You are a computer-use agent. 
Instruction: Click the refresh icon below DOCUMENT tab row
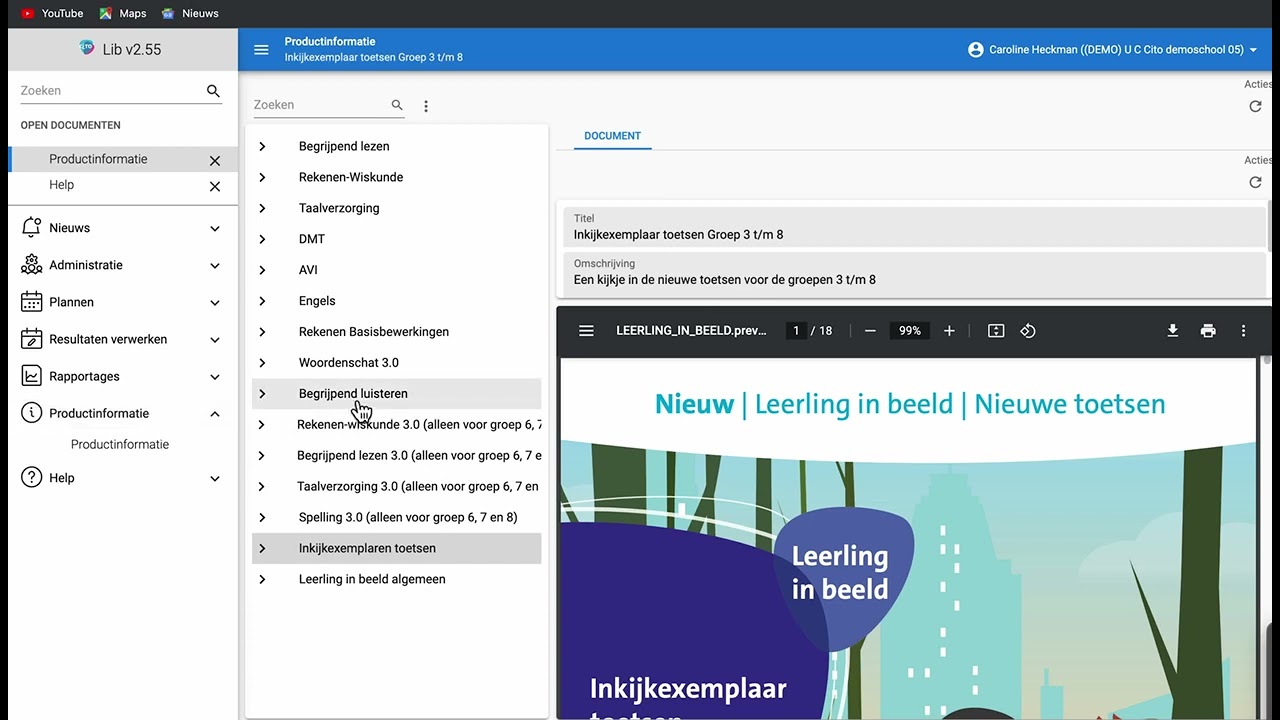click(x=1256, y=182)
